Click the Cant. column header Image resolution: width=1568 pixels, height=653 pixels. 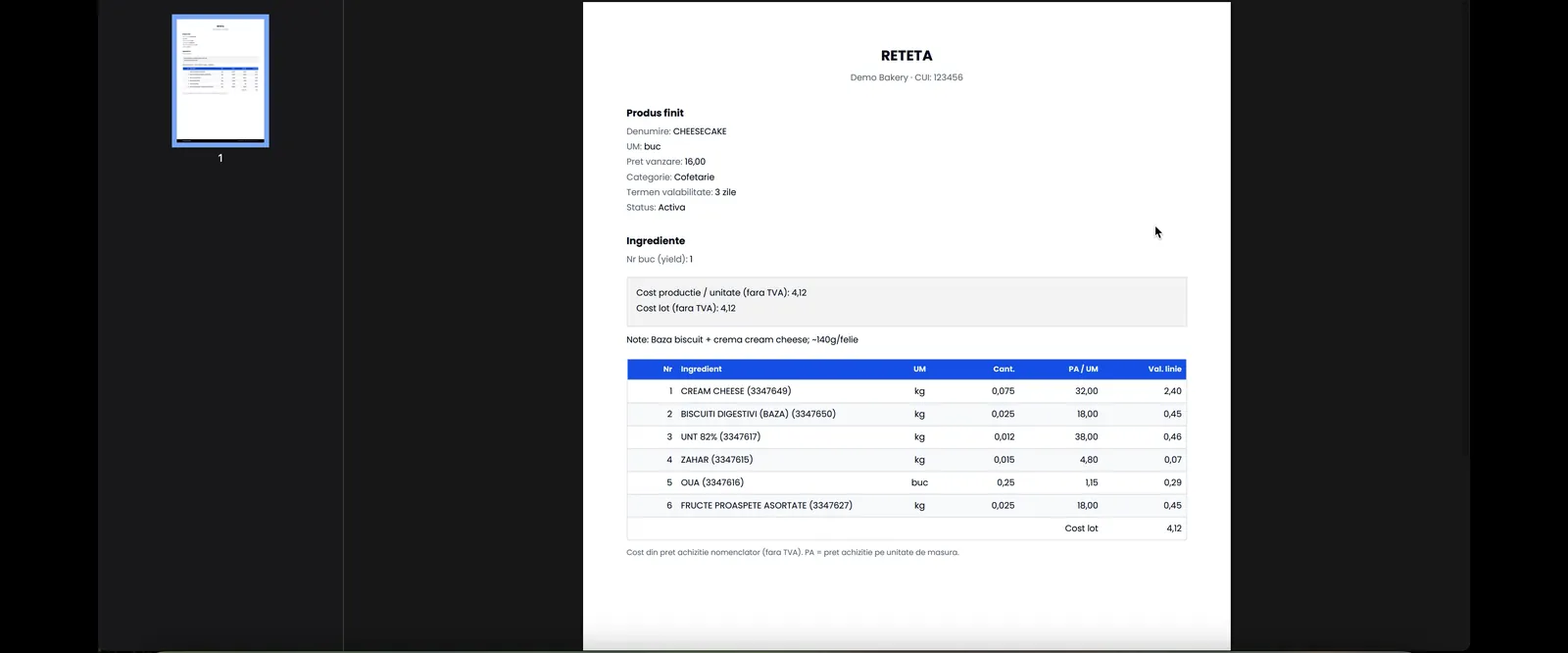[x=1004, y=369]
